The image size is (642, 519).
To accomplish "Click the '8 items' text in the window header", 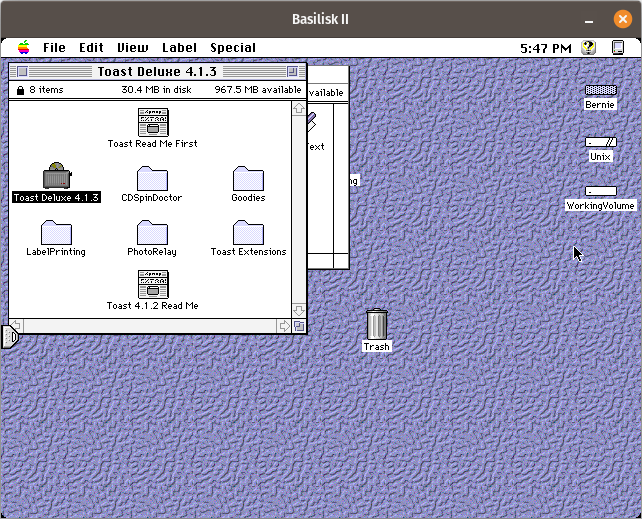I will pyautogui.click(x=46, y=90).
